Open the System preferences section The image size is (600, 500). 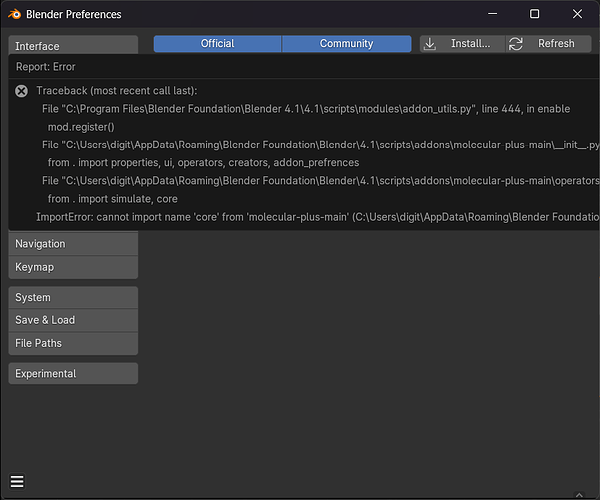pos(73,298)
